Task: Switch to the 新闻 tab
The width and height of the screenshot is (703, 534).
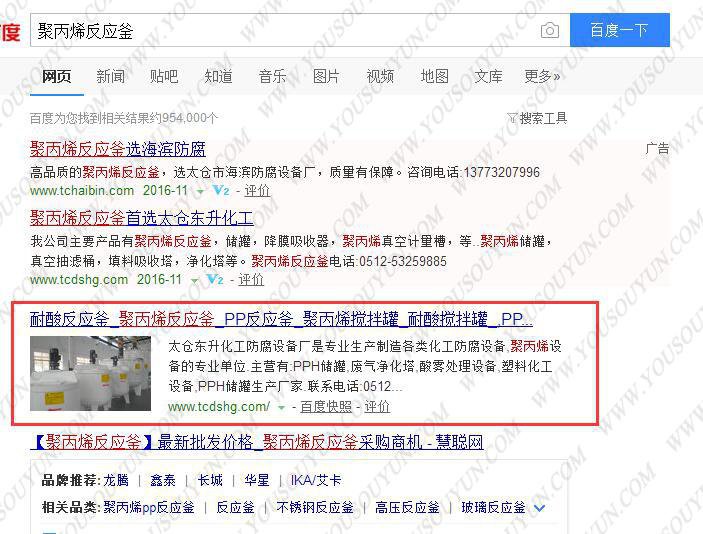Action: tap(110, 76)
